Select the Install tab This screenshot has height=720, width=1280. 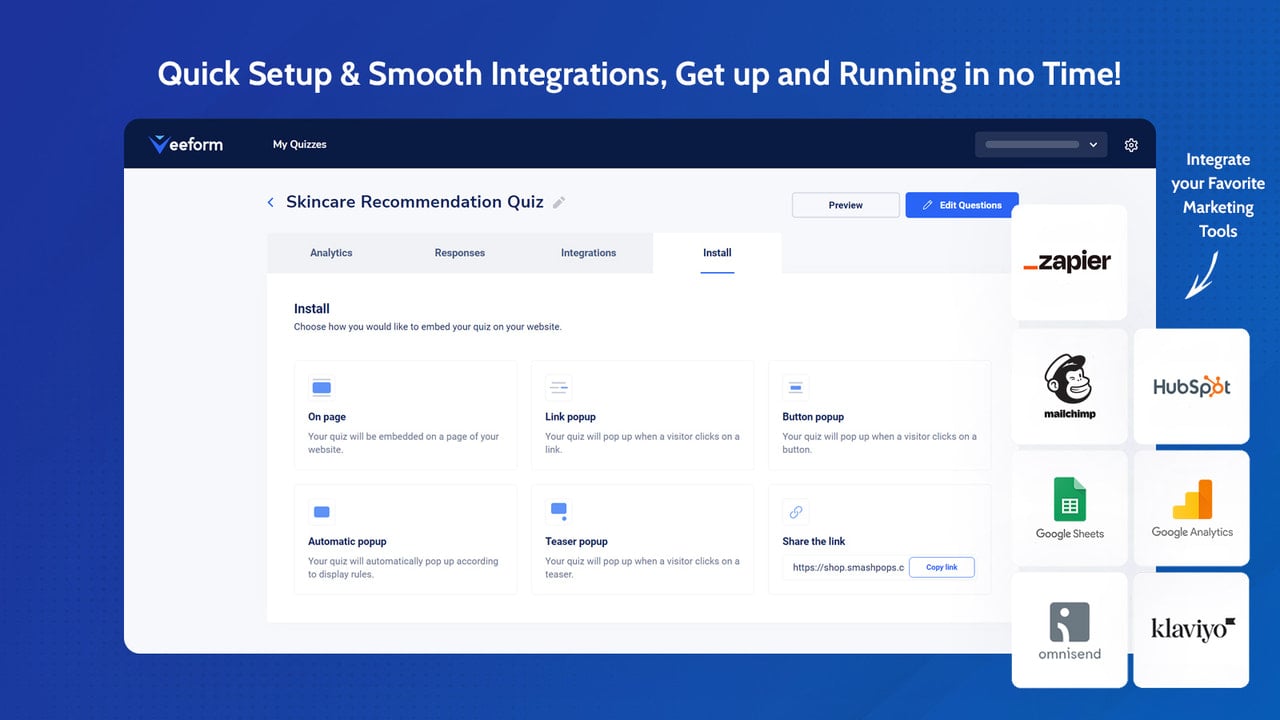(x=717, y=253)
